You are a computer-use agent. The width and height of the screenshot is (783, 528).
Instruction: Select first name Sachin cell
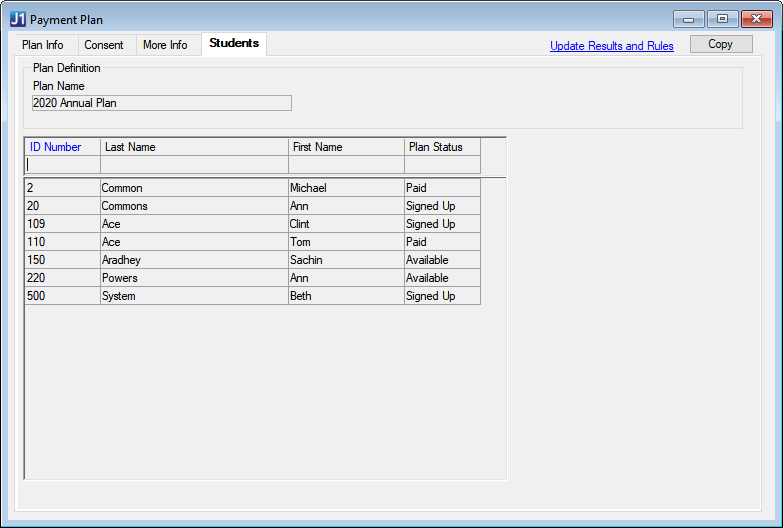[346, 260]
